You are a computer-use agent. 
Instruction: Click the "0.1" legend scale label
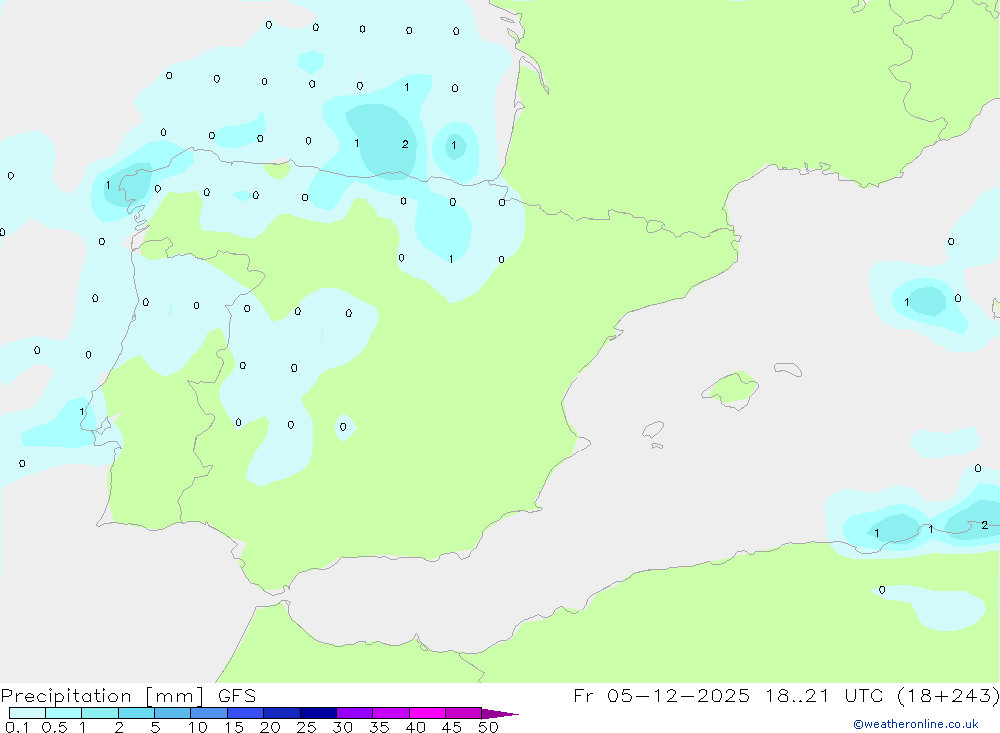17,727
